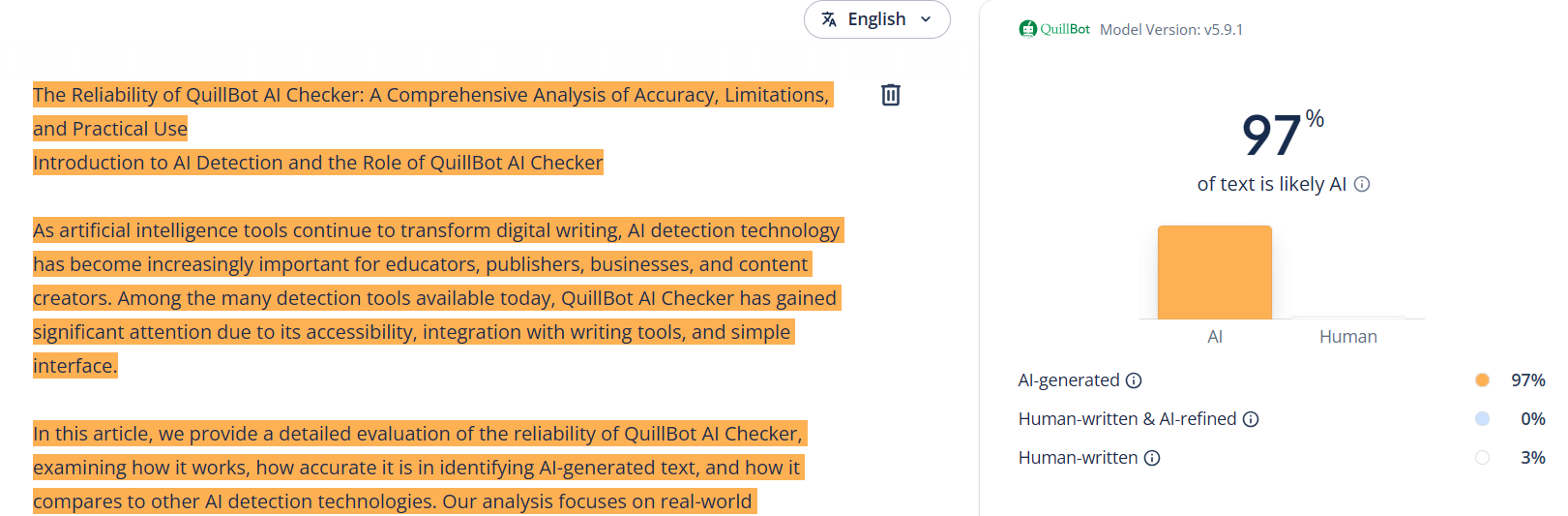1568x516 pixels.
Task: Click the Human-written & AI-refined label
Action: pyautogui.click(x=1127, y=419)
